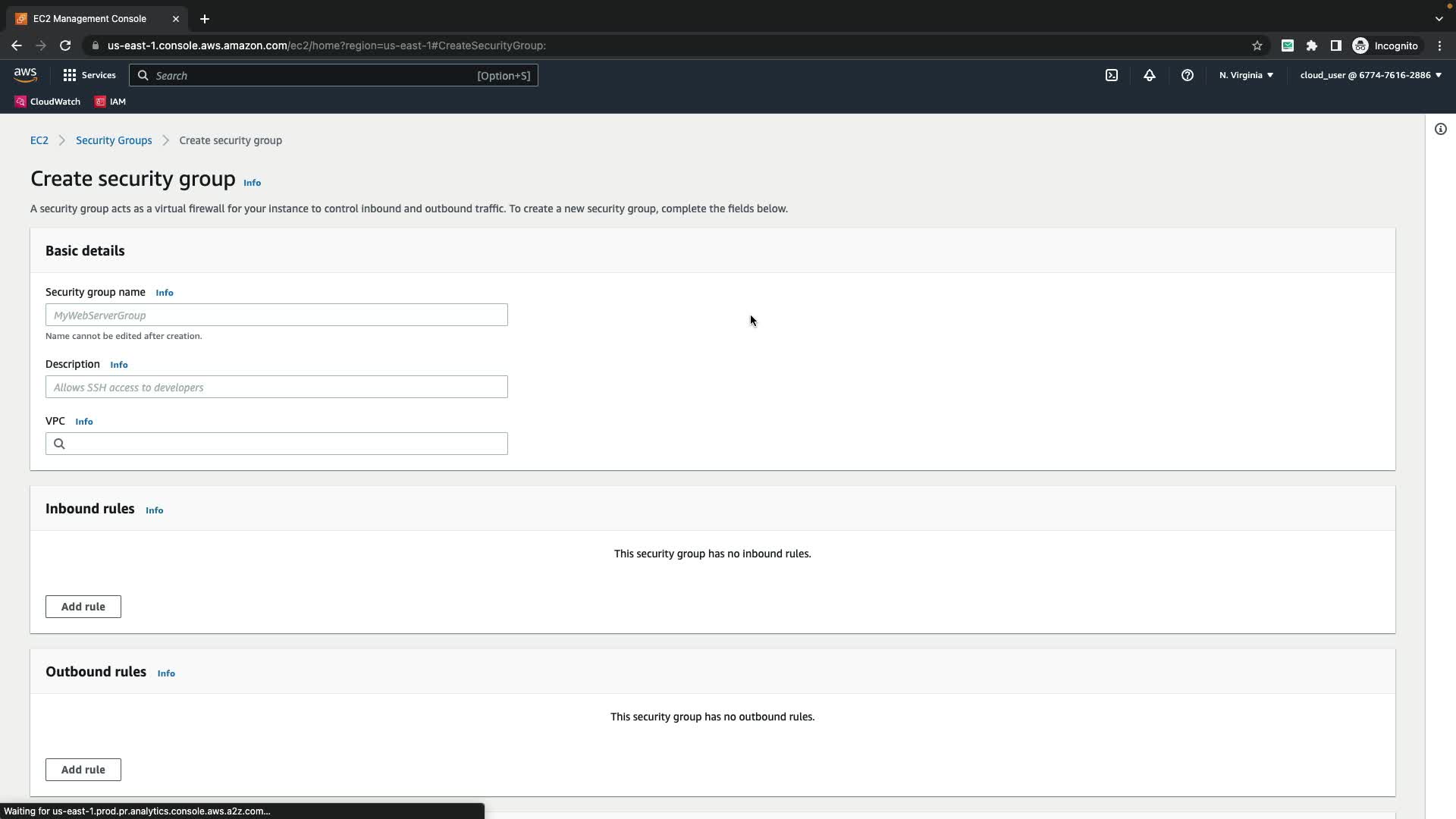The image size is (1456, 819).
Task: Go to Security Groups breadcrumb
Action: click(114, 140)
